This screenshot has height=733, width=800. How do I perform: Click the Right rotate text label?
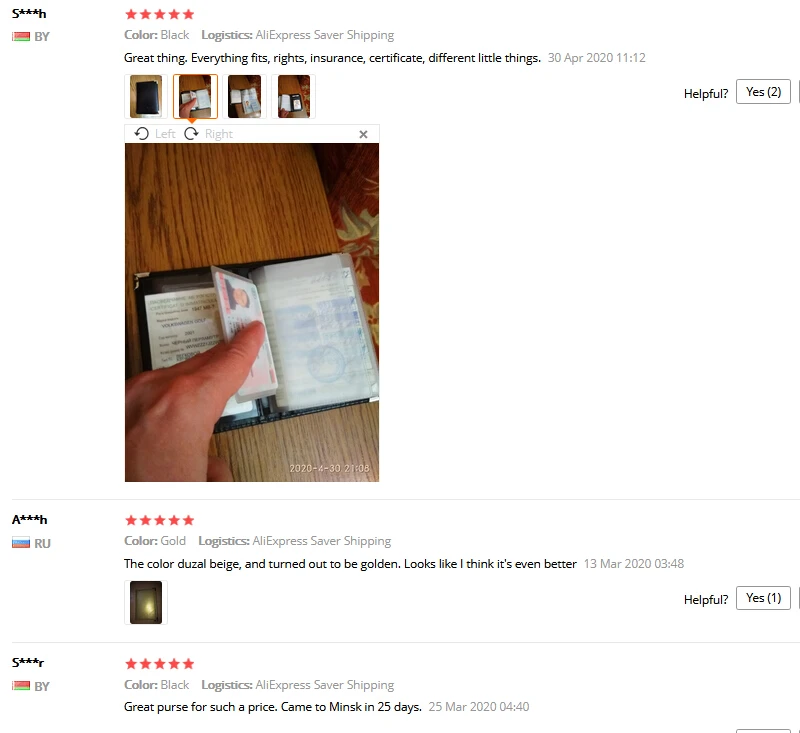pyautogui.click(x=219, y=134)
